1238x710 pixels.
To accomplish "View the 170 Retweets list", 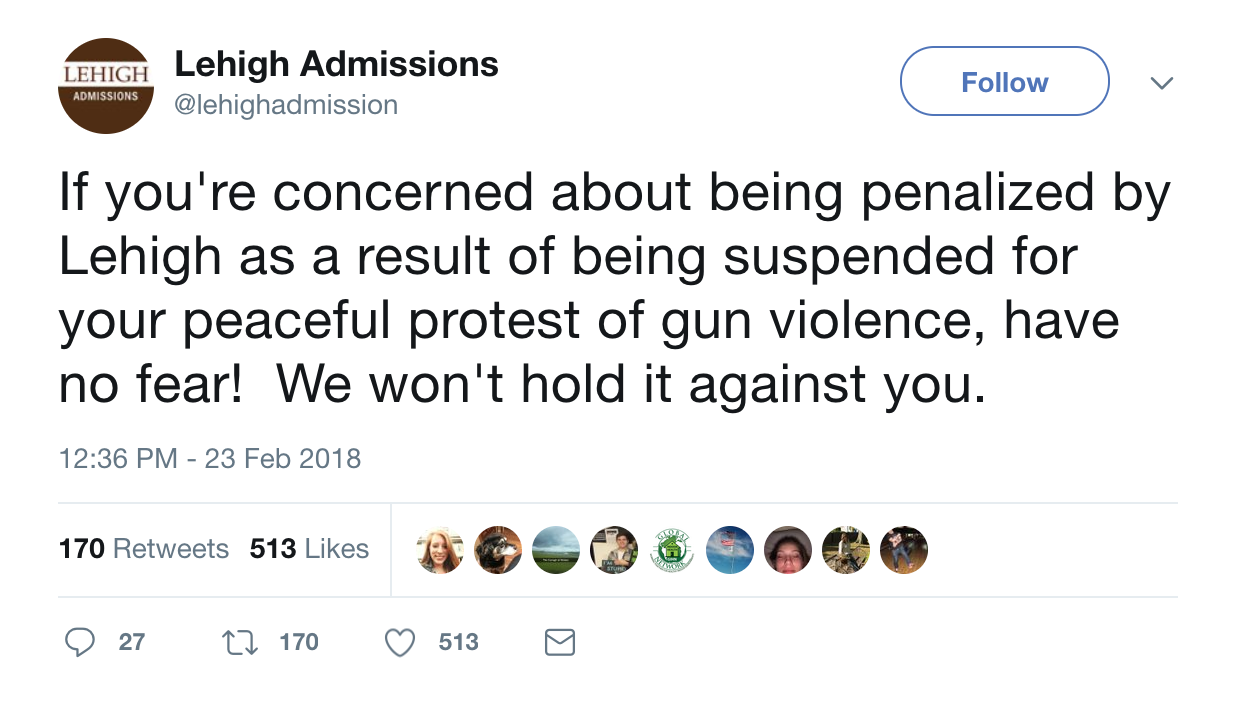I will point(144,549).
